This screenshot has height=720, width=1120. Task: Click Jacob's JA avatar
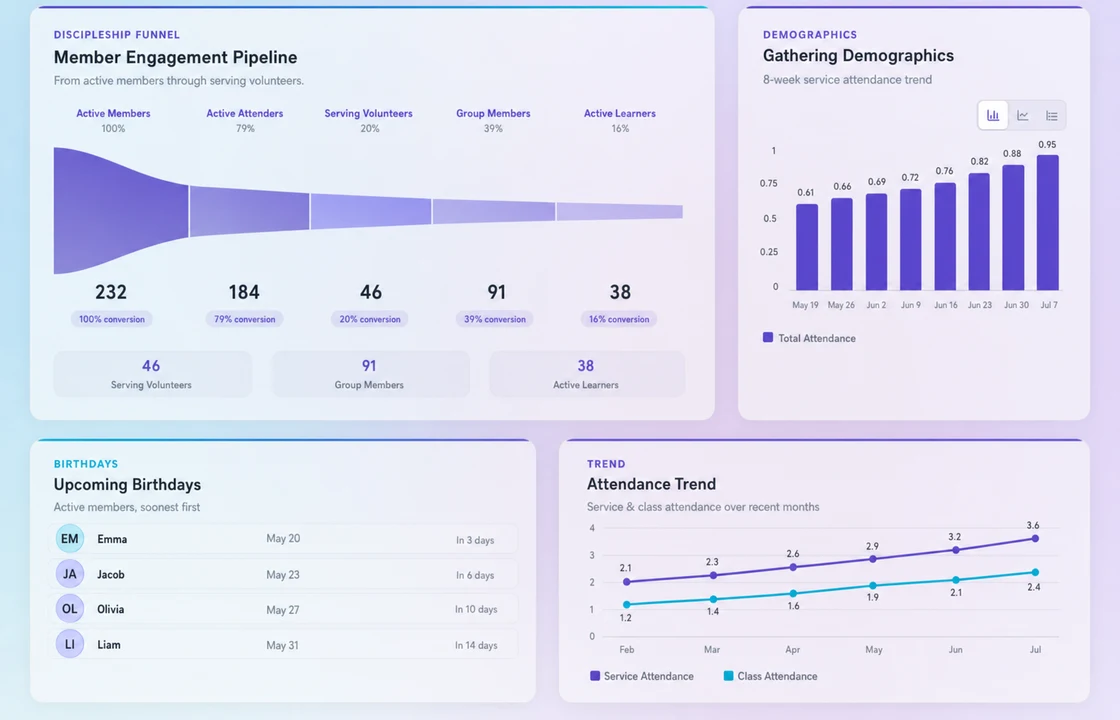click(x=70, y=574)
